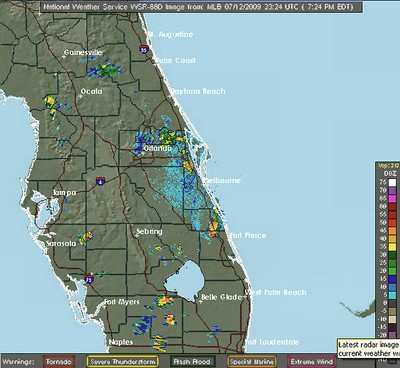The image size is (400, 368).
Task: Select the Melbourne city label
Action: coord(221,180)
